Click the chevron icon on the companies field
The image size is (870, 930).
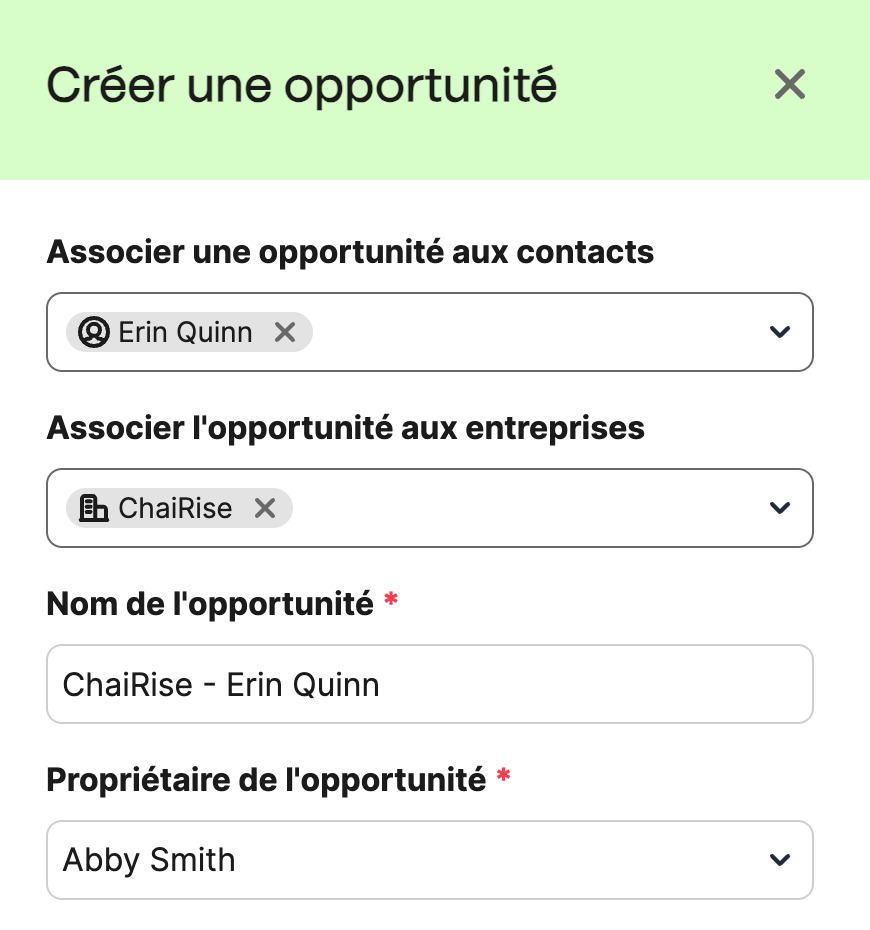click(x=779, y=508)
